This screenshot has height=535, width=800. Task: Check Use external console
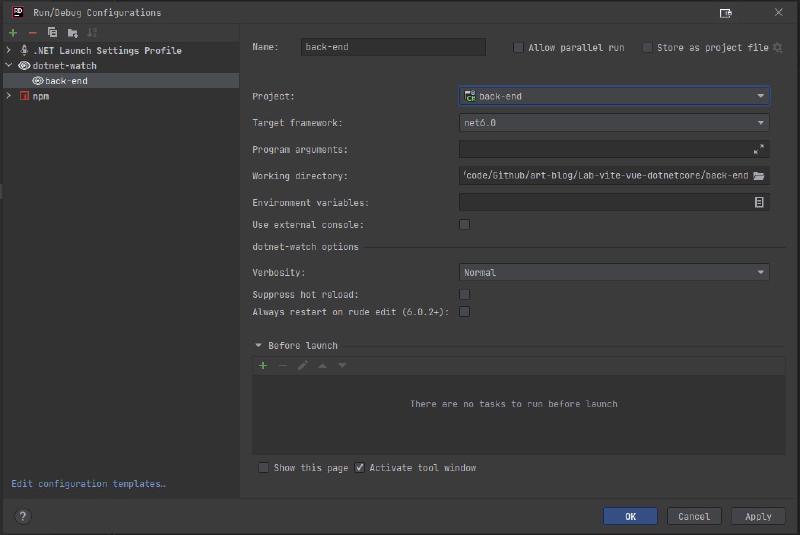pyautogui.click(x=464, y=225)
